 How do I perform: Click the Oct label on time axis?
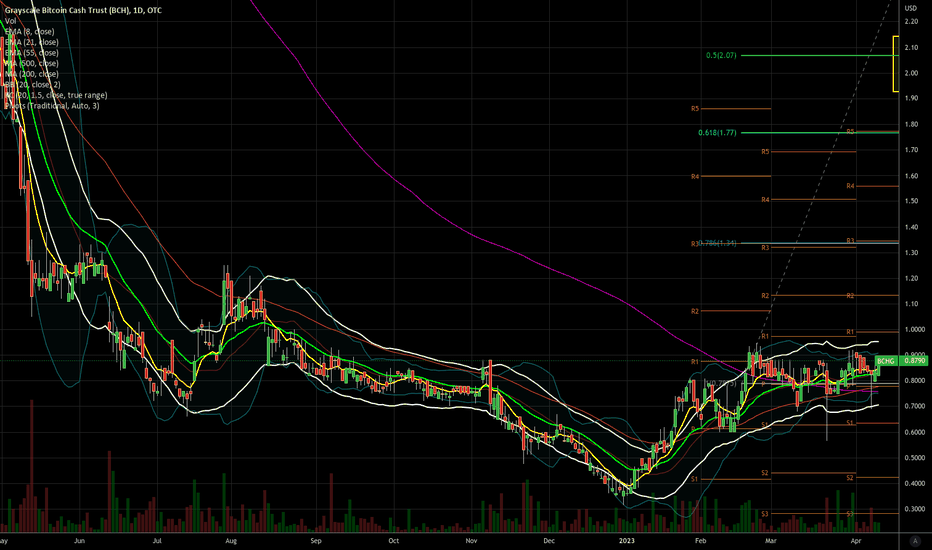tap(393, 541)
